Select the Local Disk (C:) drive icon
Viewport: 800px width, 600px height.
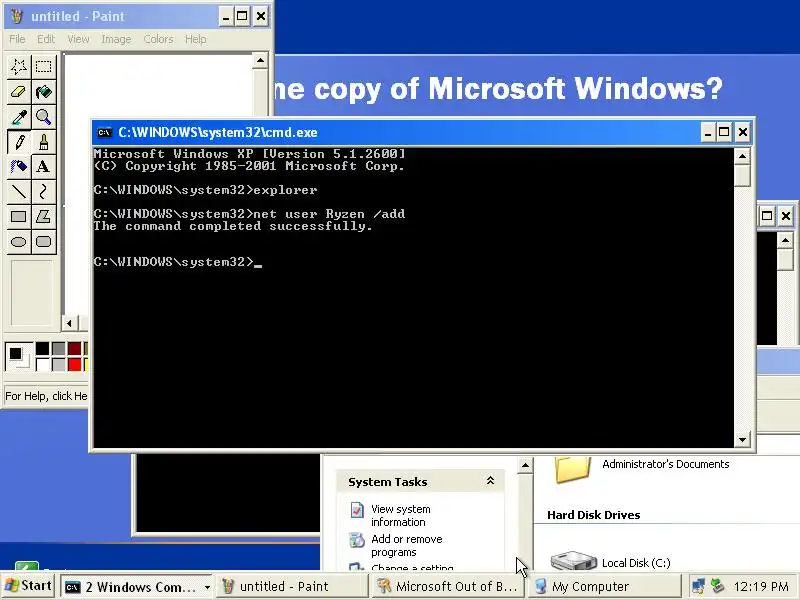[x=573, y=561]
